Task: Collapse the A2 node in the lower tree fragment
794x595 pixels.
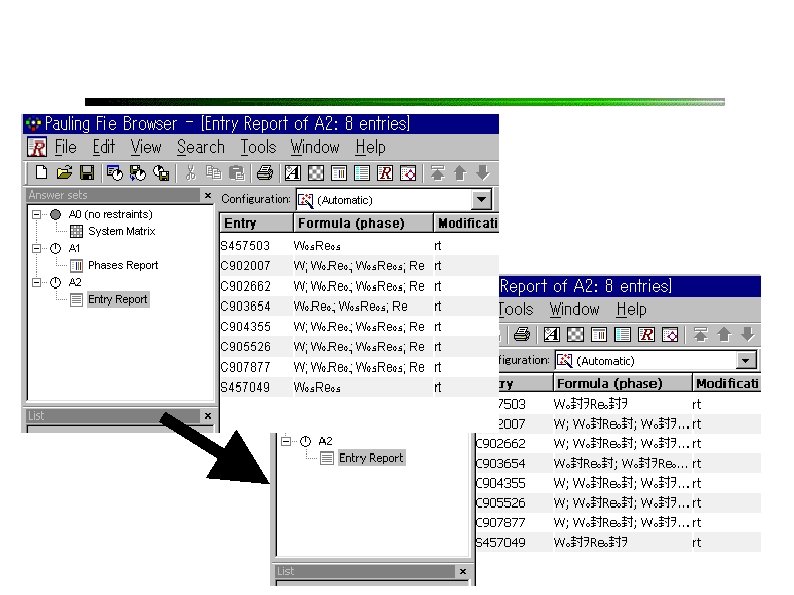Action: (286, 442)
